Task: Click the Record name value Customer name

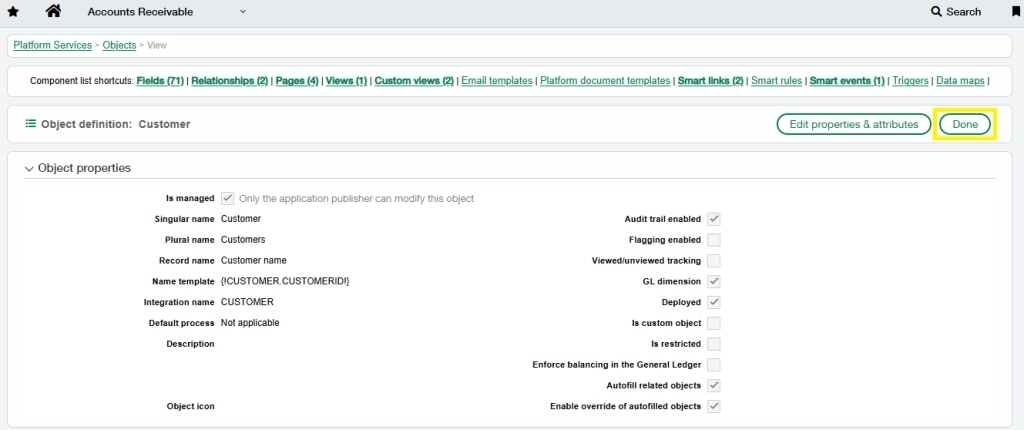Action: coord(253,260)
